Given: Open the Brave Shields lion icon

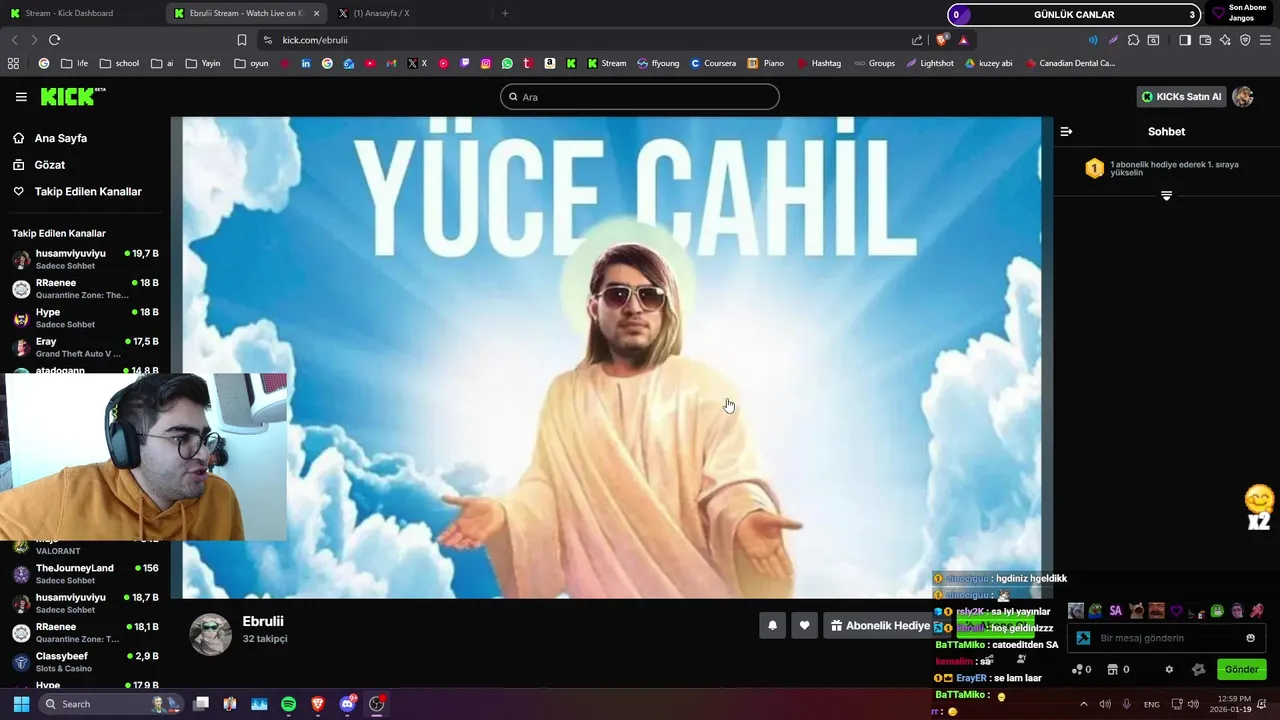Looking at the screenshot, I should 942,40.
